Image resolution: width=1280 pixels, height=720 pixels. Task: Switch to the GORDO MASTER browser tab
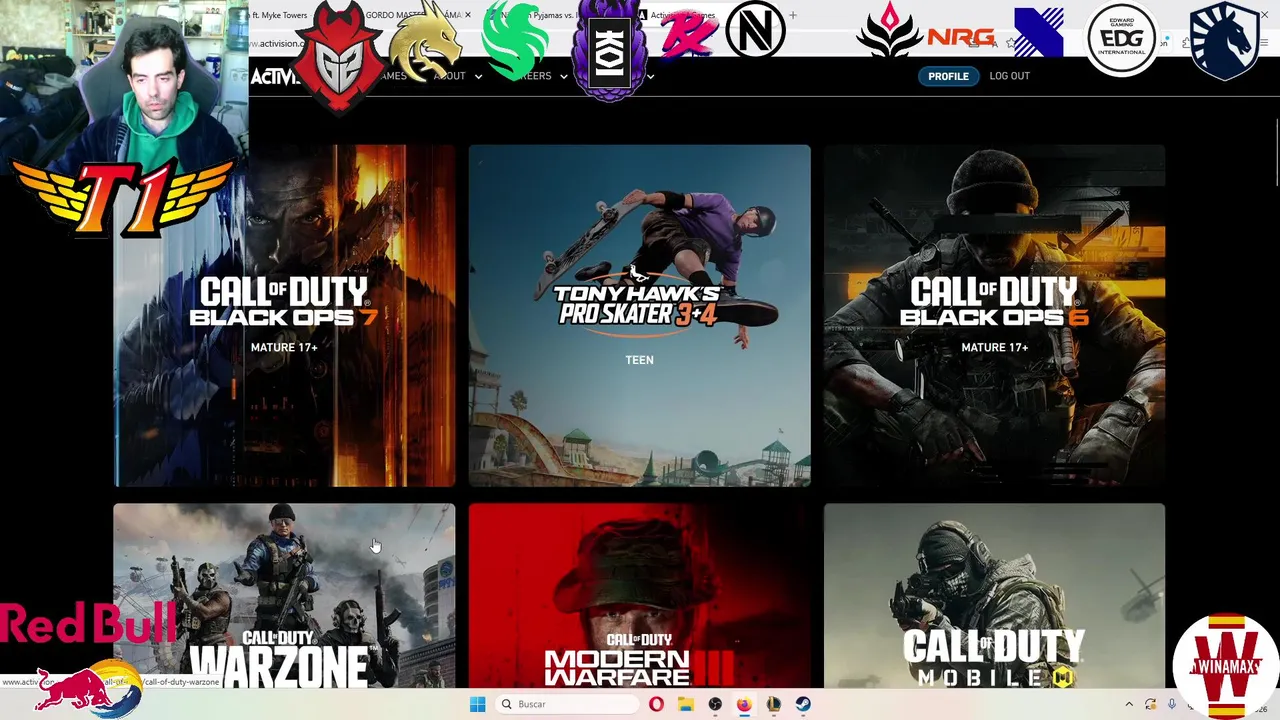(x=412, y=15)
